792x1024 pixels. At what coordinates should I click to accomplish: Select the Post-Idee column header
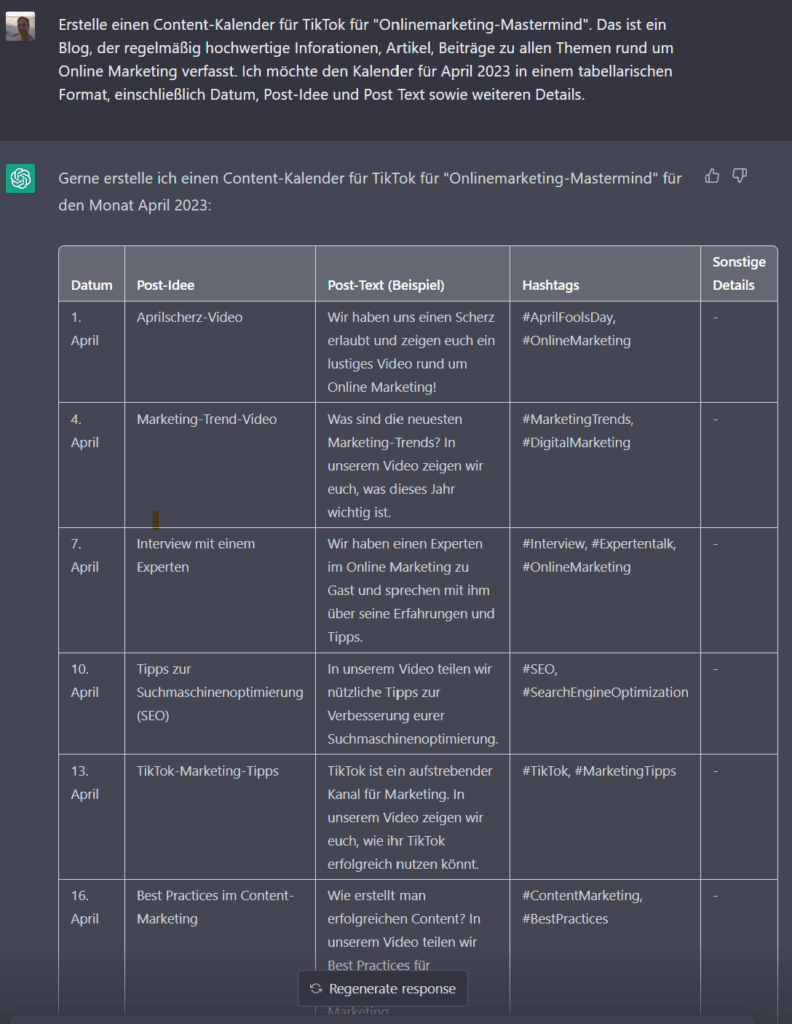[165, 285]
